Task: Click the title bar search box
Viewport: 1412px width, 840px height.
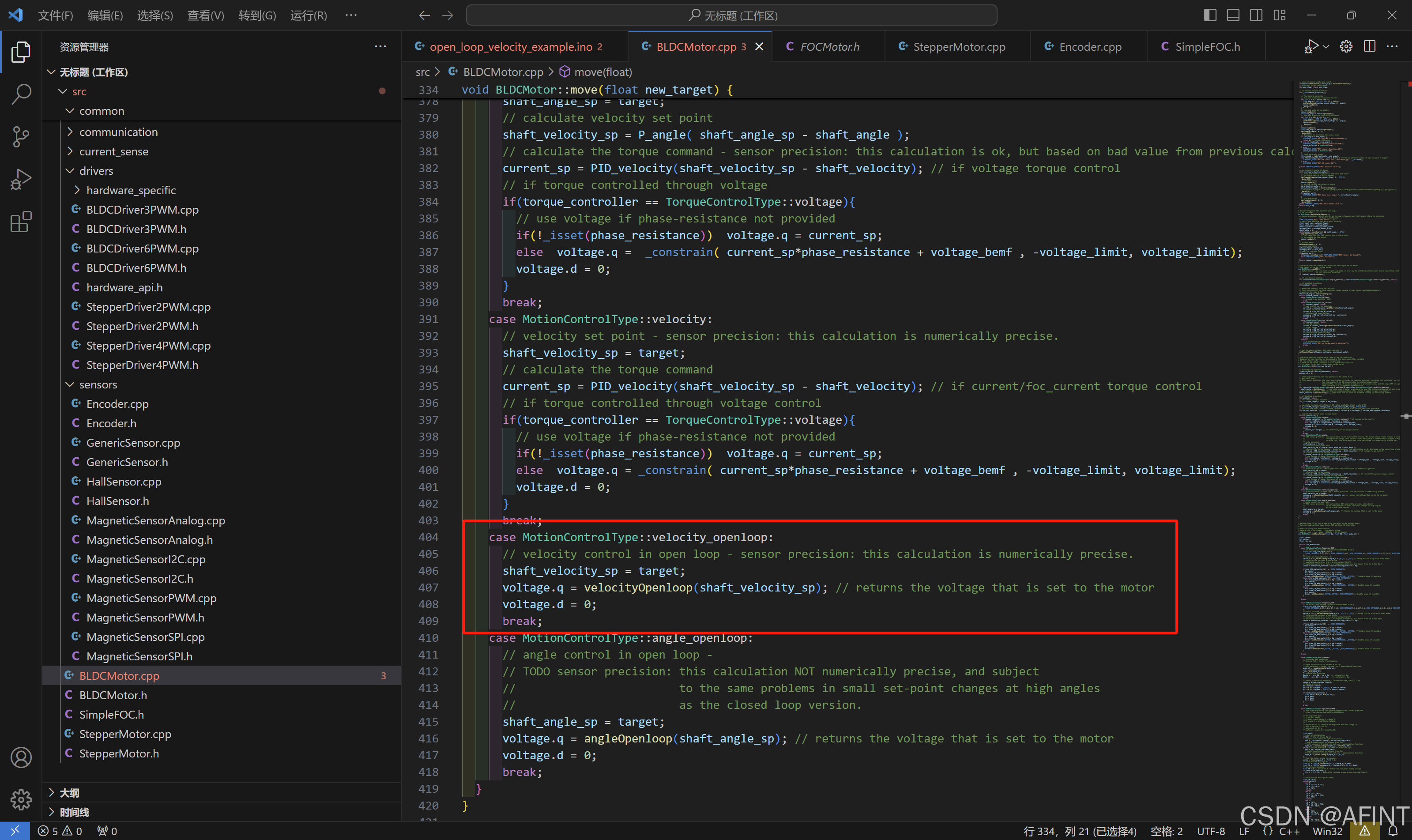Action: click(732, 15)
